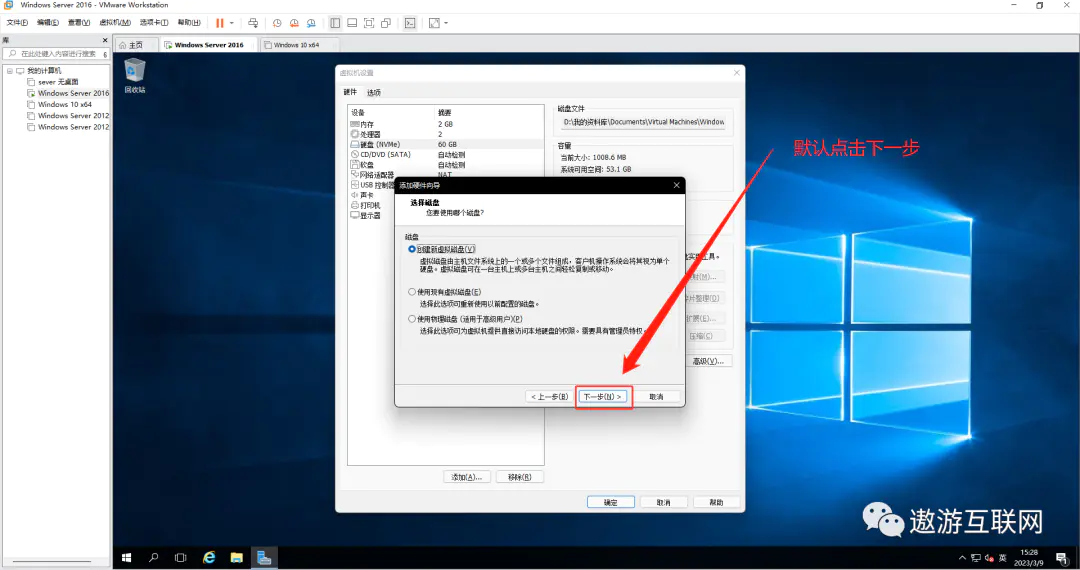Viewport: 1080px width, 570px height.
Task: Click the take snapshot clock icon
Action: click(x=277, y=23)
